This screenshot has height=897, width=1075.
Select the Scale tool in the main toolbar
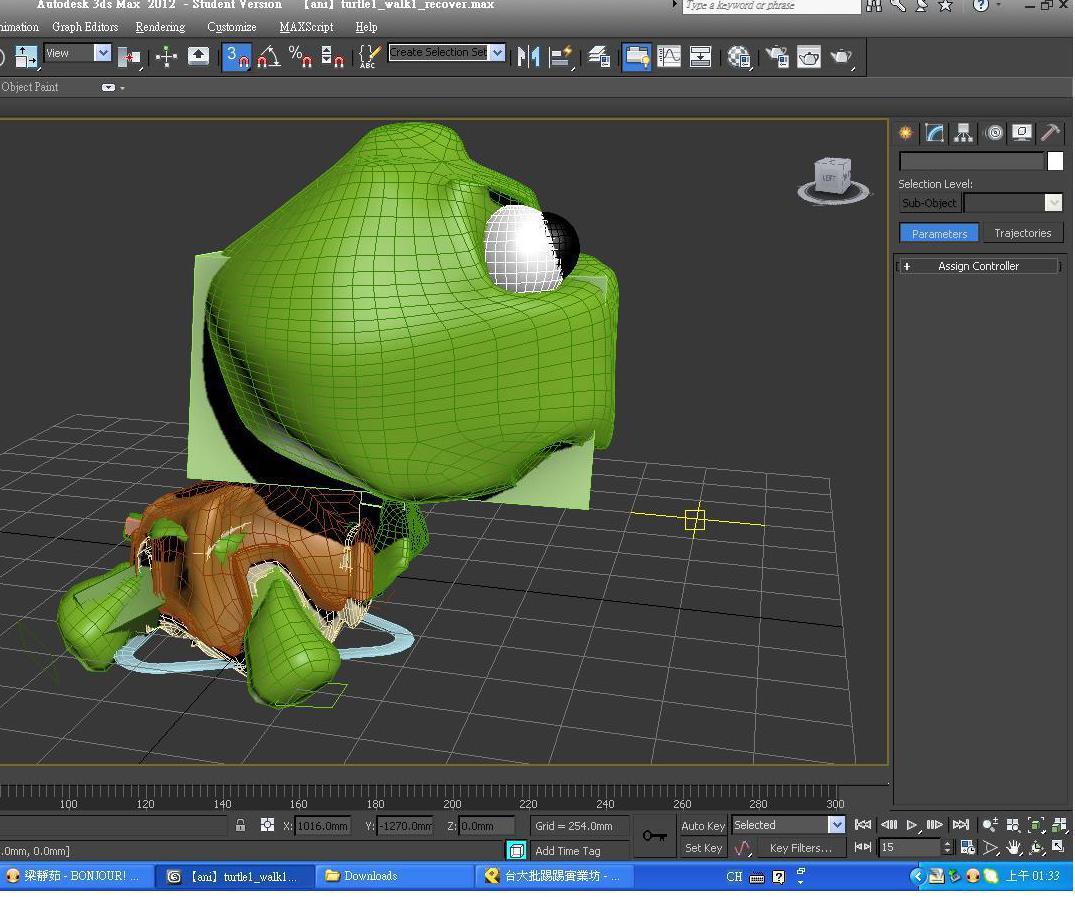(x=26, y=56)
